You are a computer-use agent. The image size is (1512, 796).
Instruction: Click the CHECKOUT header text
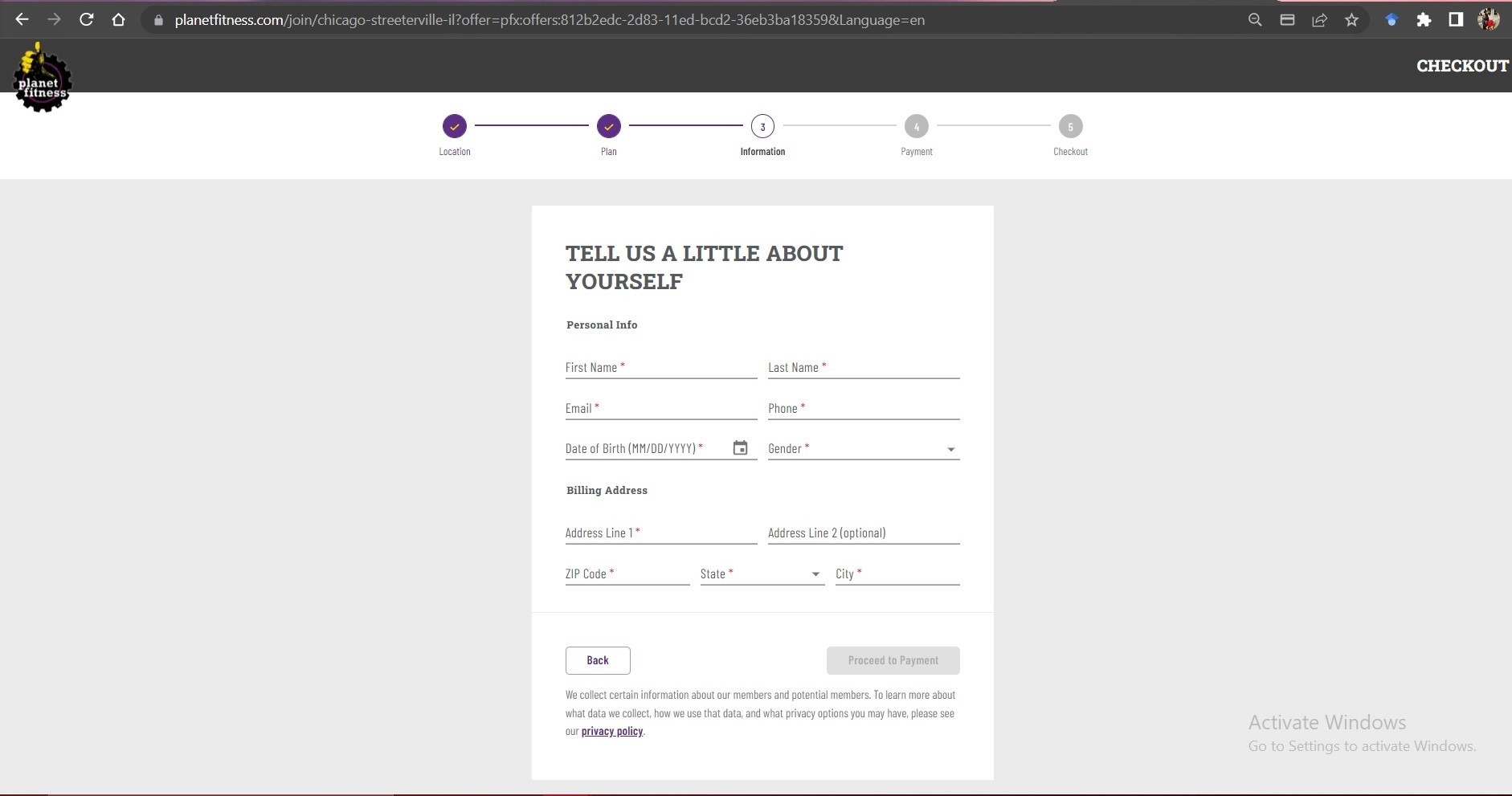pos(1462,66)
